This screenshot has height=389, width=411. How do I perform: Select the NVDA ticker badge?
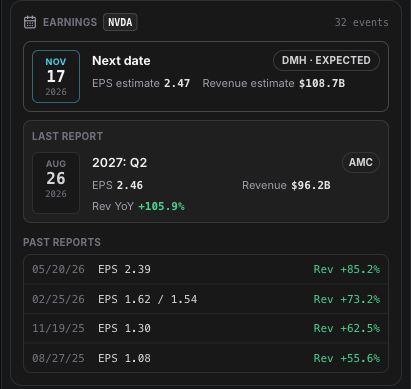click(x=120, y=22)
